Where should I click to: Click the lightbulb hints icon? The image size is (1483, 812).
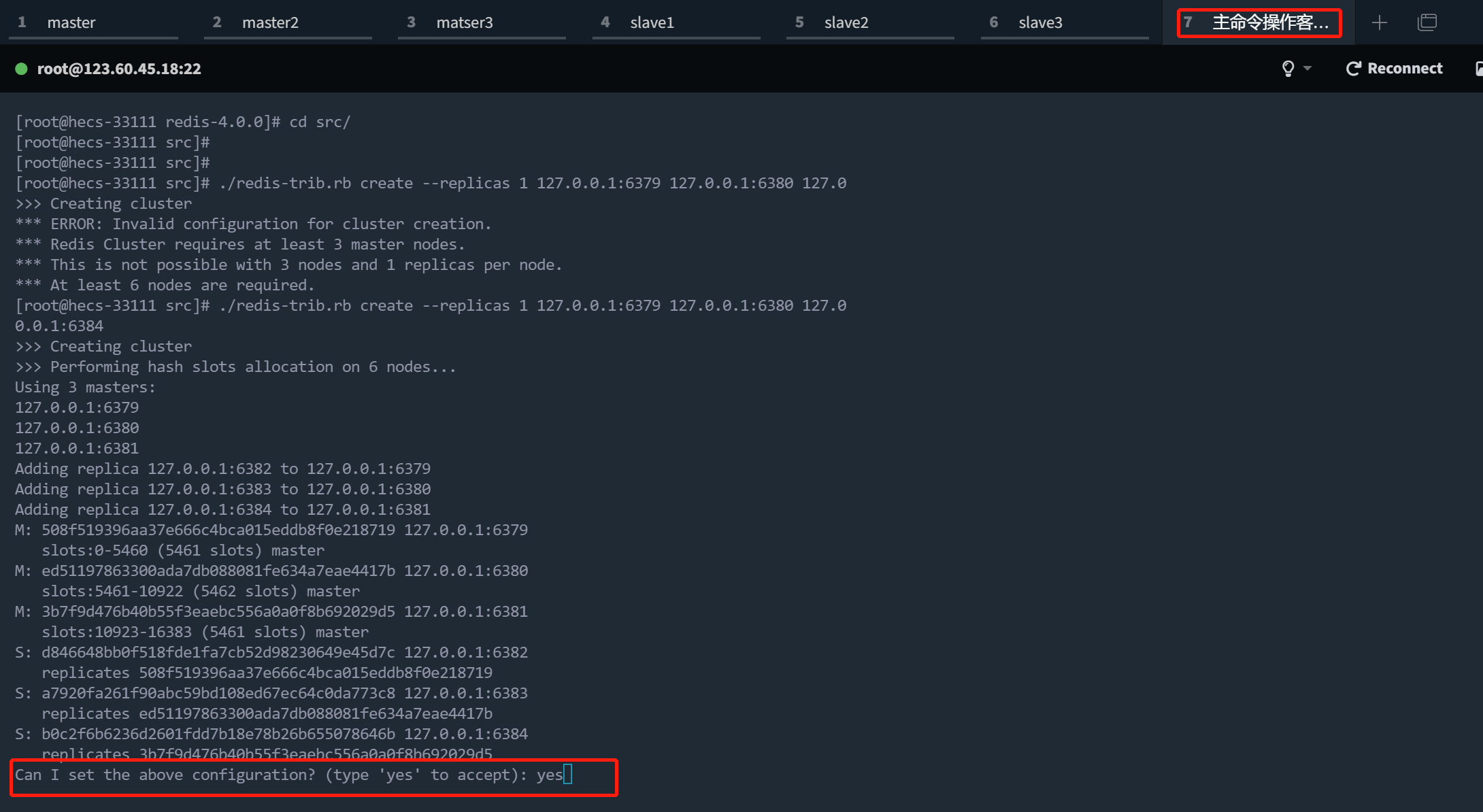coord(1288,68)
